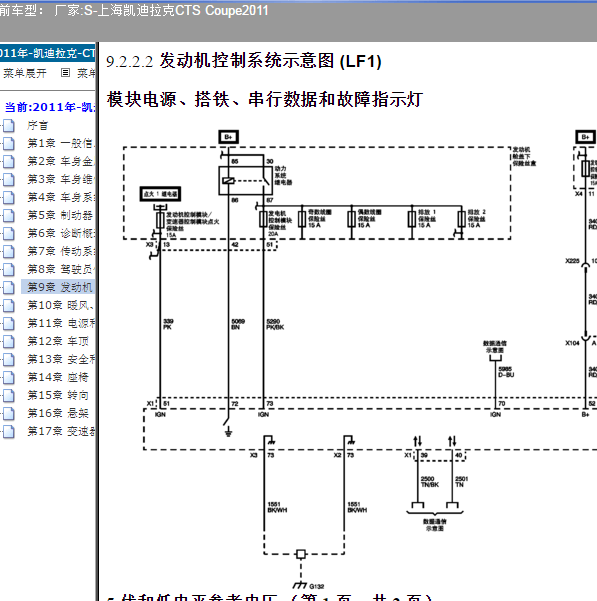Open 第13章 安全 chapter
The height and width of the screenshot is (601, 597).
tap(61, 359)
